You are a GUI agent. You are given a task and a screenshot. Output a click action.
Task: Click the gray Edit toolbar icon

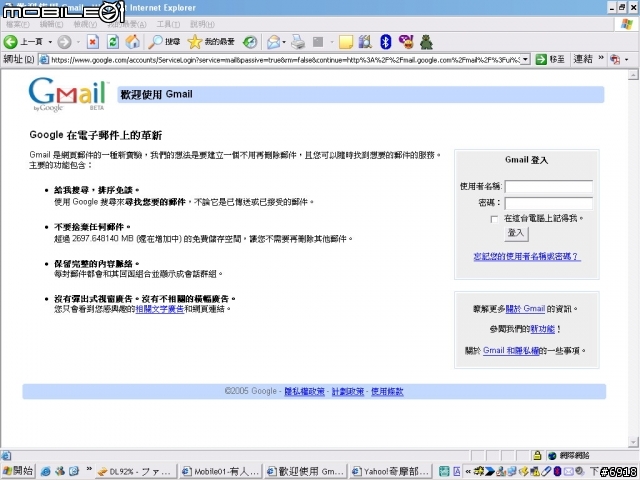318,42
